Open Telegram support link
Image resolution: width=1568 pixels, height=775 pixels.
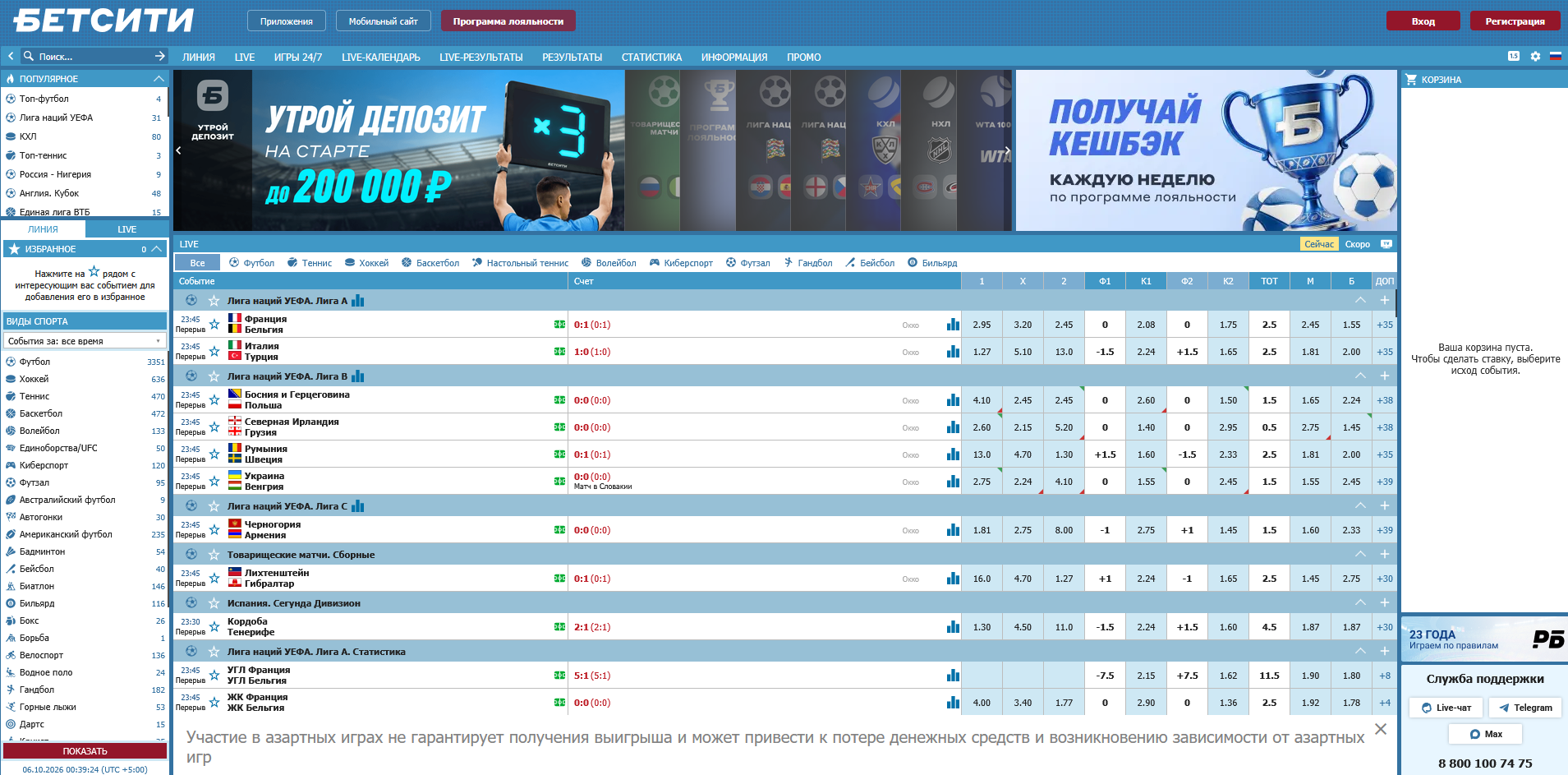(1525, 708)
